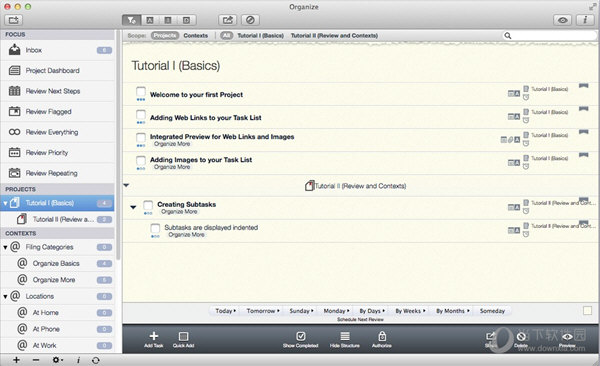Open the gear menu at sidebar bottom
Screen dimensions: 600x366
click(57, 360)
